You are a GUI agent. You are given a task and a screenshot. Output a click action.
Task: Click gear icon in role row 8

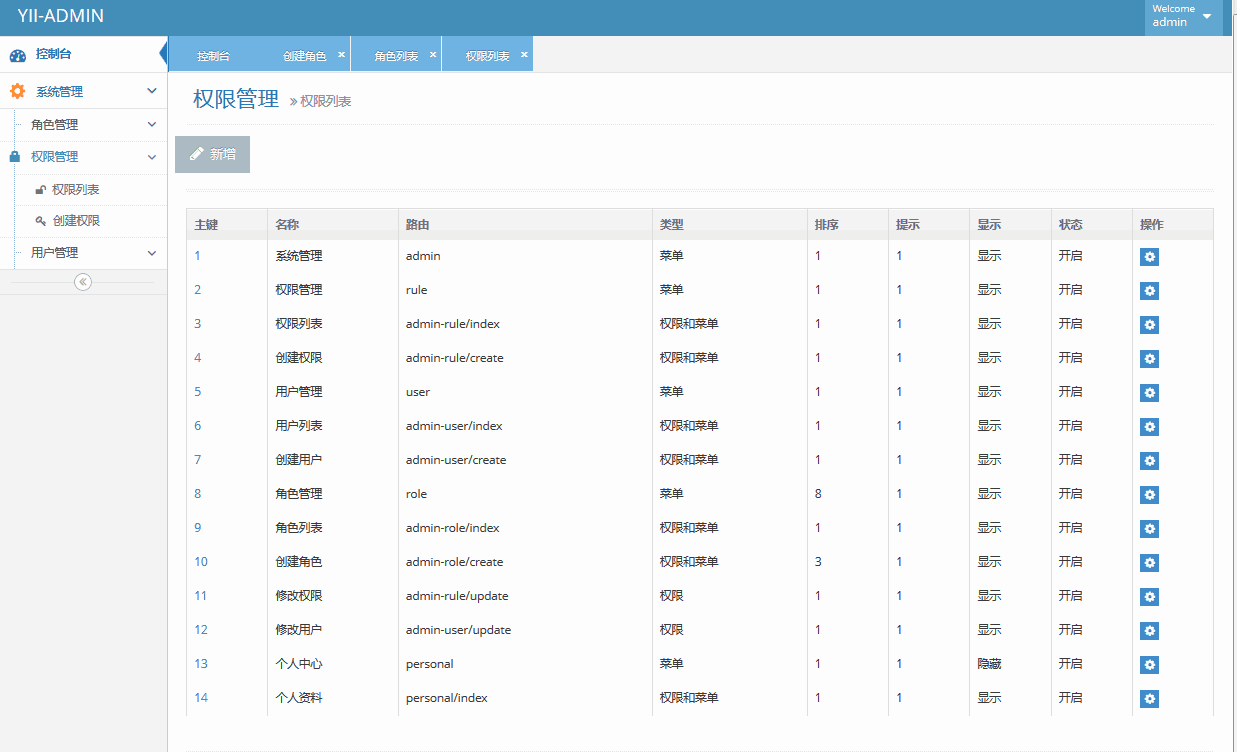[x=1149, y=495]
